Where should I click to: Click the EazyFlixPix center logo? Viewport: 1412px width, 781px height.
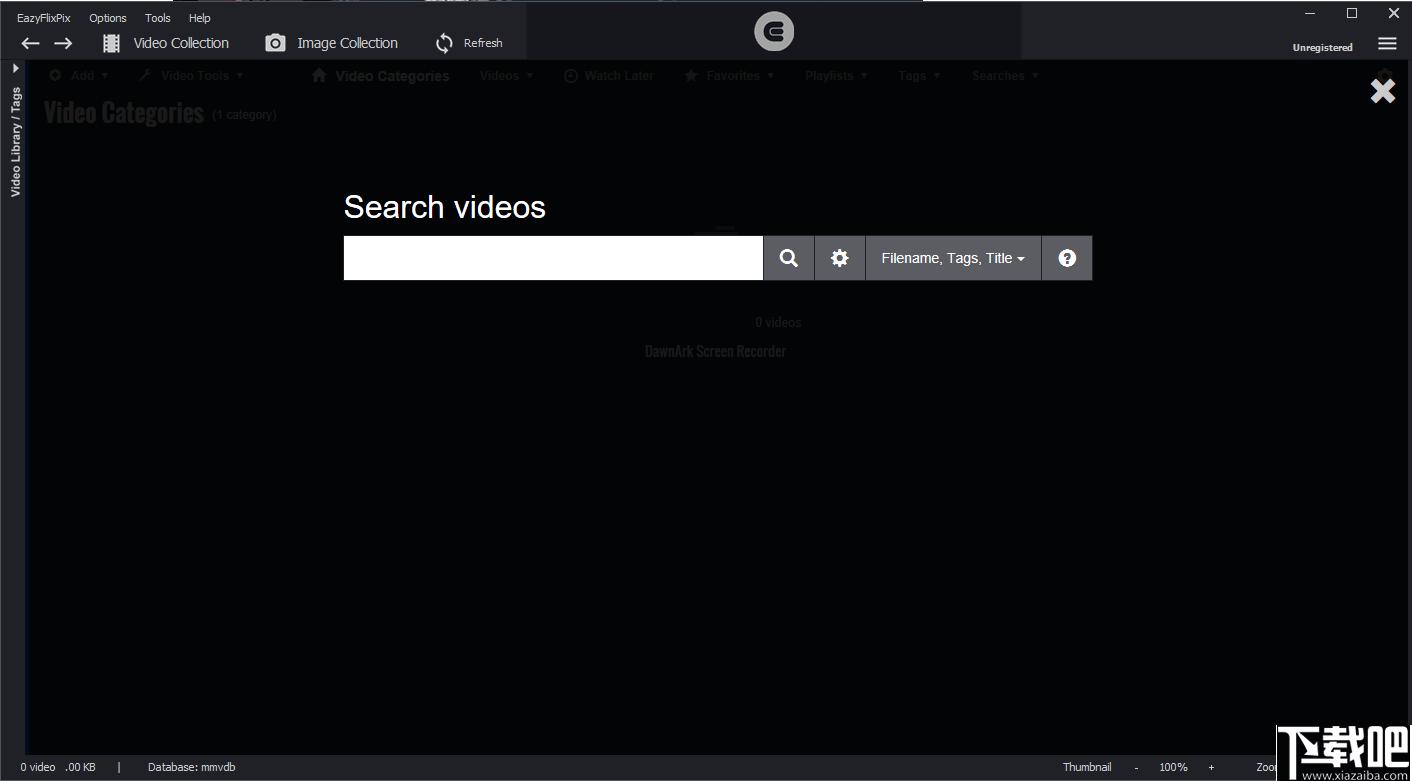pyautogui.click(x=774, y=33)
